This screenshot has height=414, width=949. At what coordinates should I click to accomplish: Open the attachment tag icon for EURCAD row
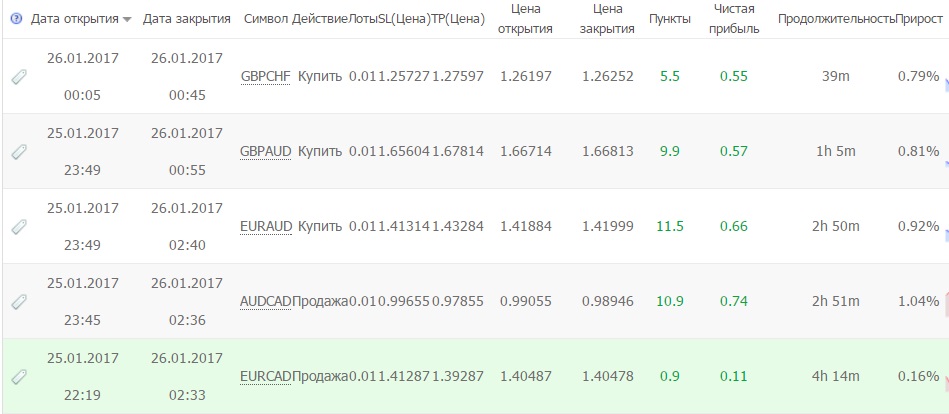19,376
